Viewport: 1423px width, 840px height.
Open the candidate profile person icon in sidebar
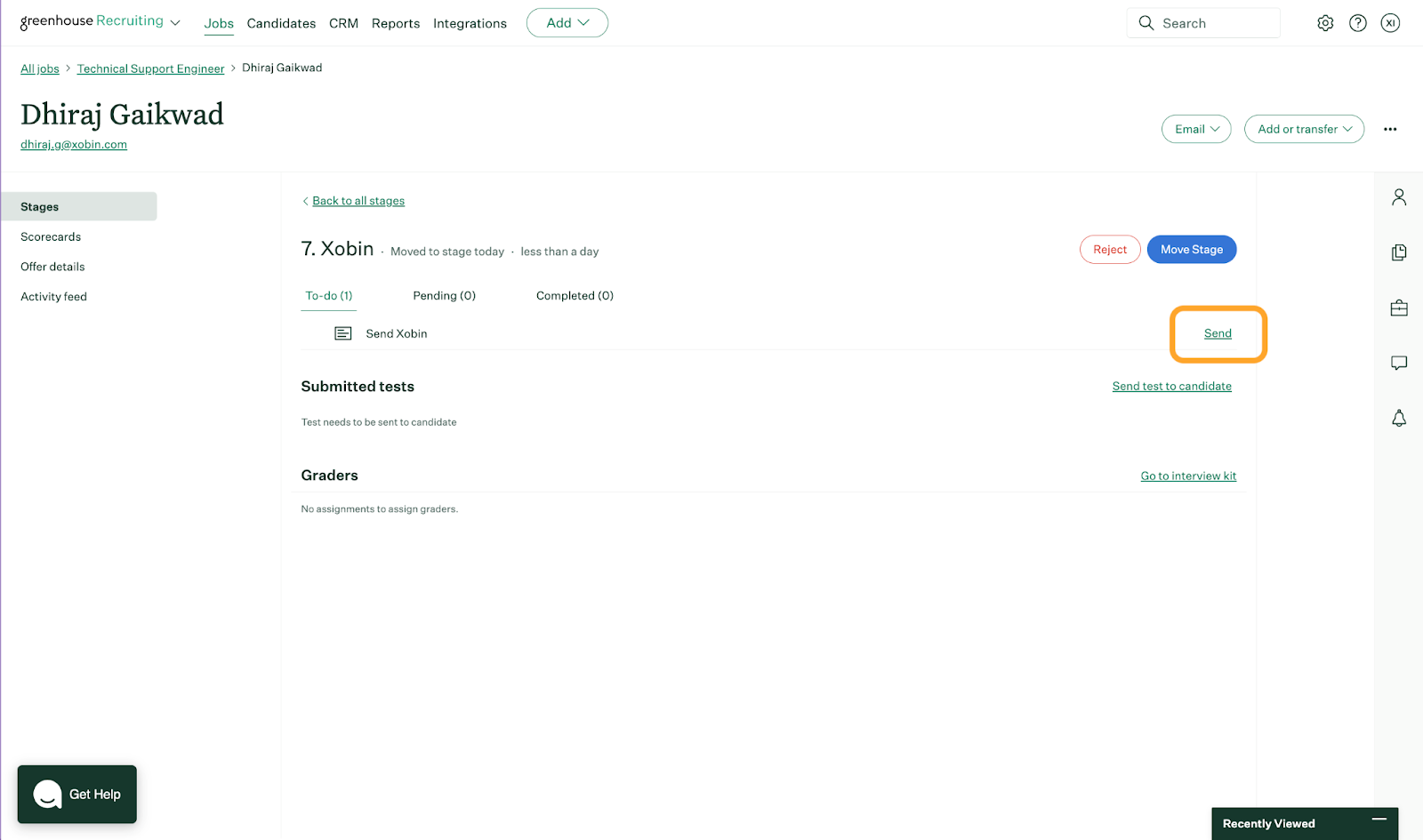(x=1399, y=197)
